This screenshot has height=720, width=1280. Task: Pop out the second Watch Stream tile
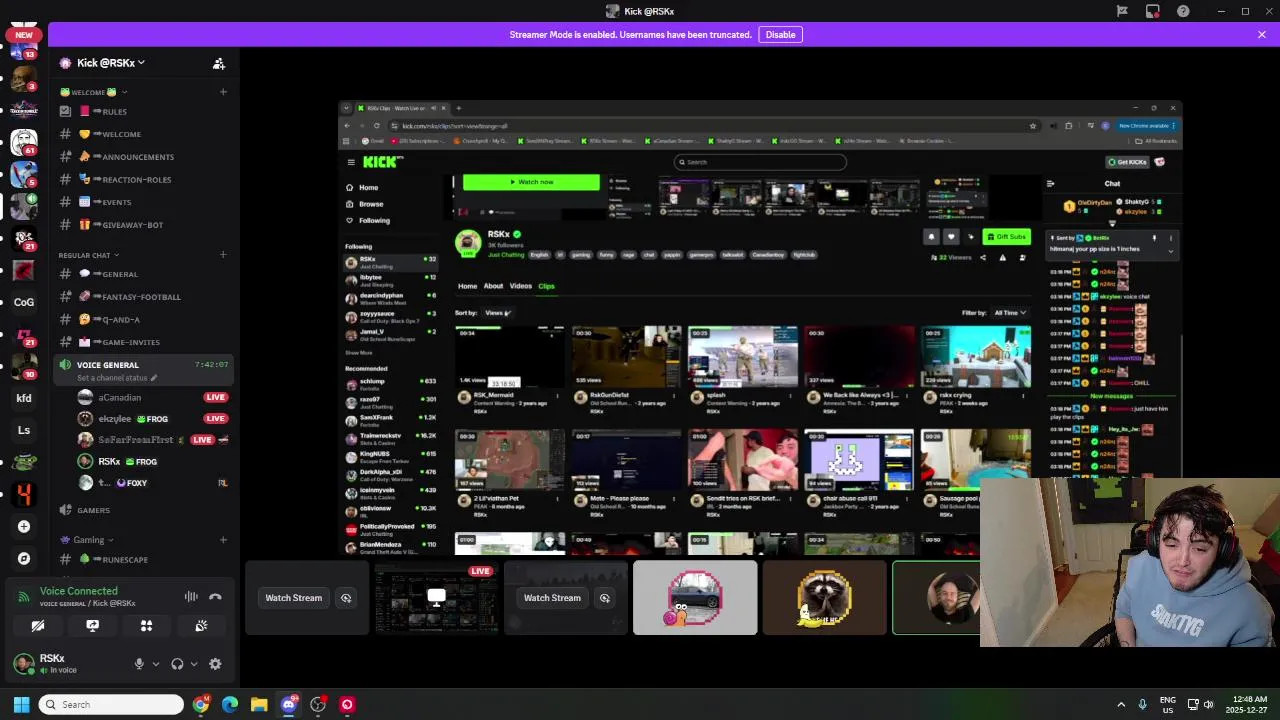pos(605,598)
